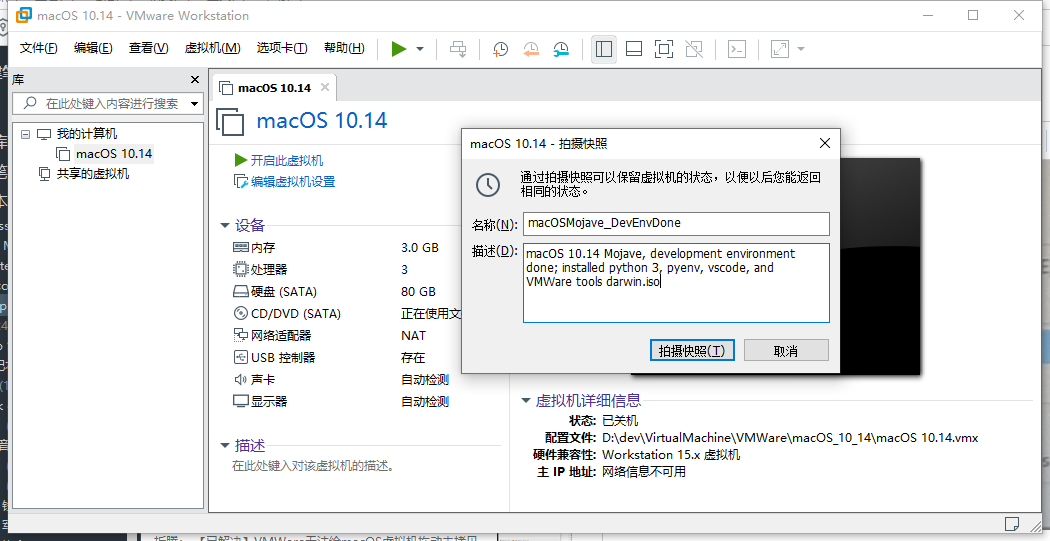Select 我的计算机 in the library tree
This screenshot has height=541, width=1050.
point(86,134)
